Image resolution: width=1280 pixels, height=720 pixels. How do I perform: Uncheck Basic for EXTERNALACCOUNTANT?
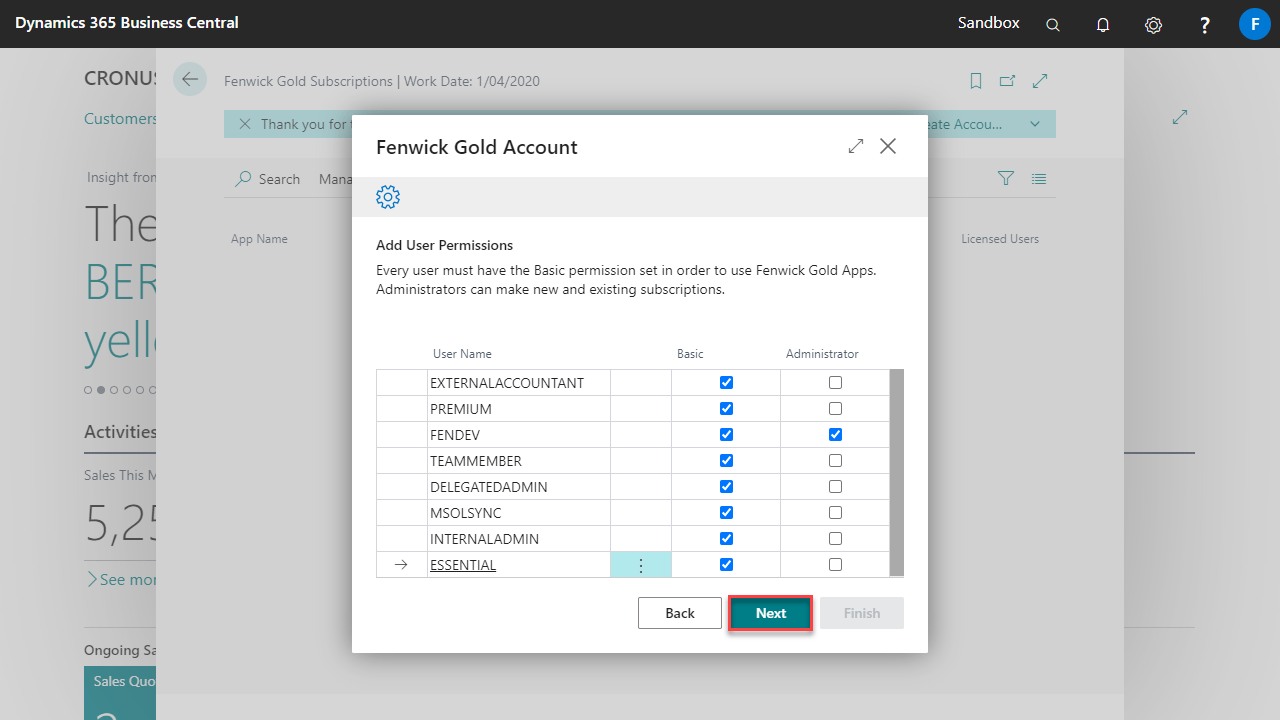click(x=726, y=382)
